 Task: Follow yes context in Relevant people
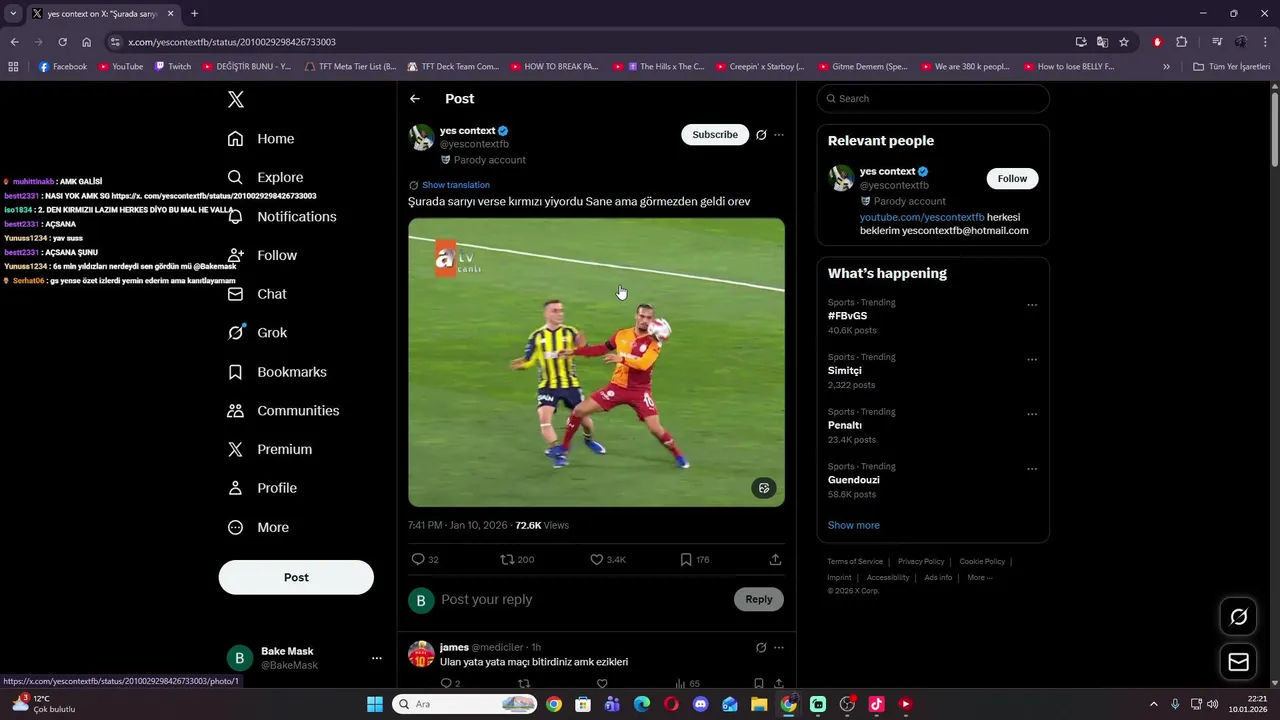(x=1012, y=179)
